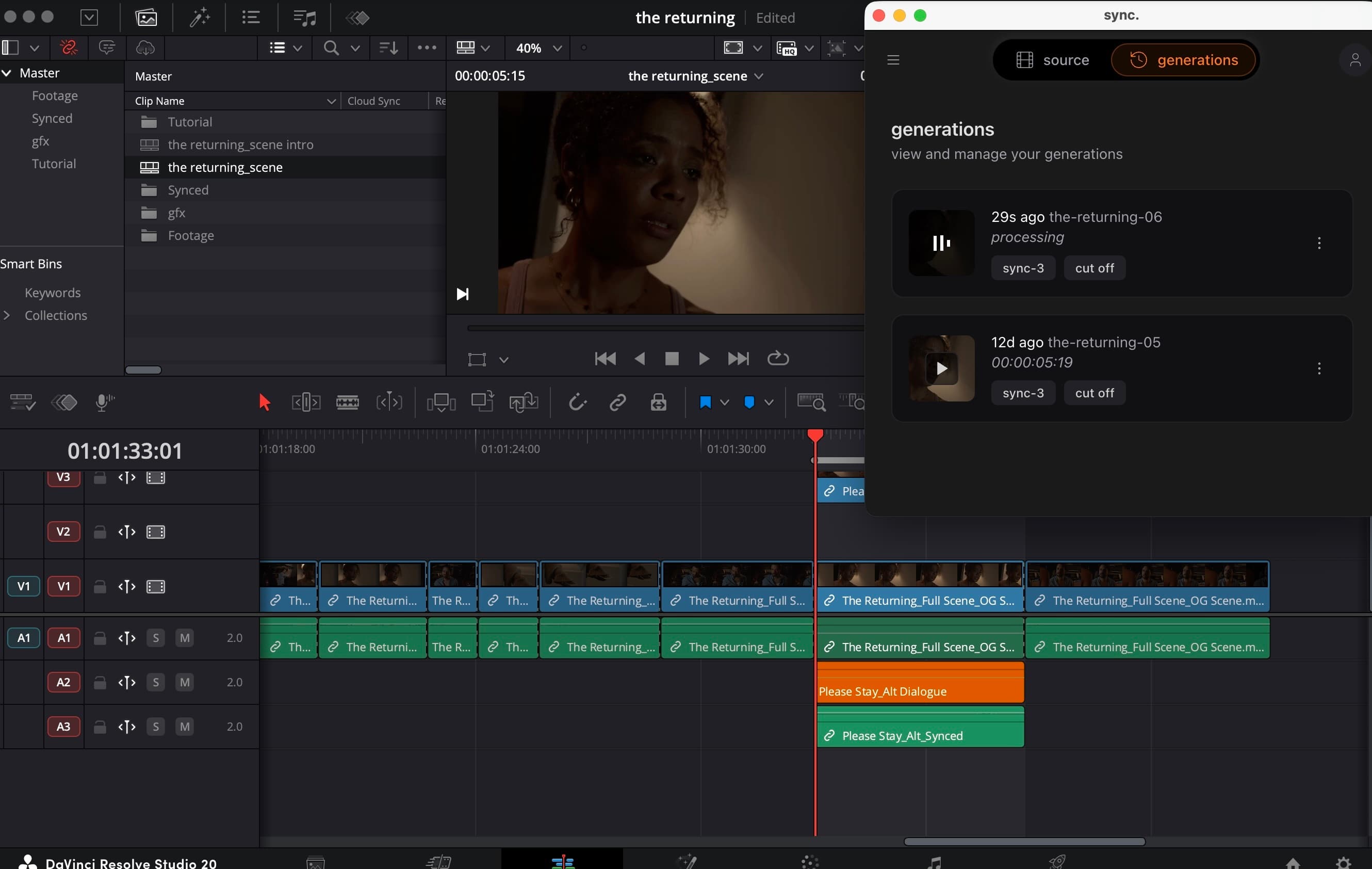This screenshot has width=1372, height=869.
Task: Click the media pool search magnifier
Action: (331, 48)
